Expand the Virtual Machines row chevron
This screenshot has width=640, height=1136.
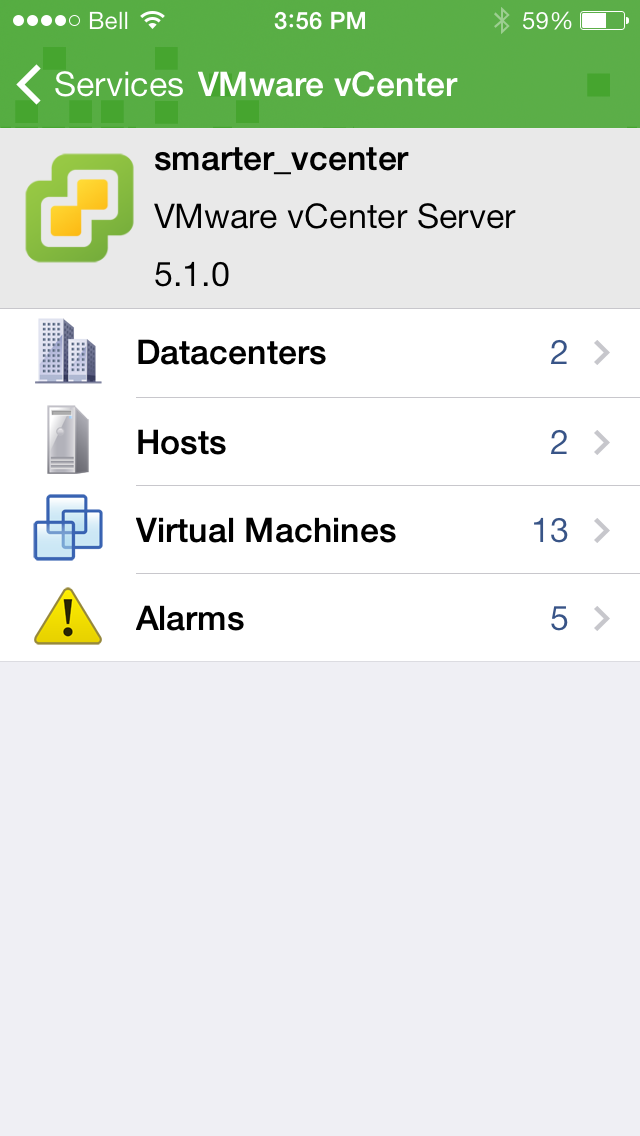(601, 530)
